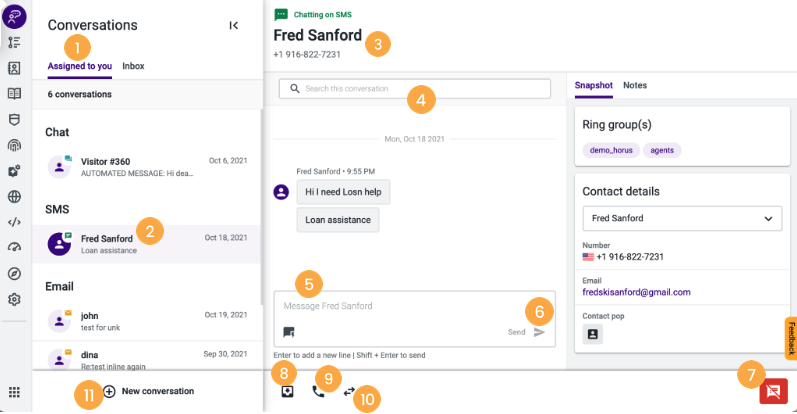
Task: Open the settings gear in sidebar
Action: click(x=14, y=299)
